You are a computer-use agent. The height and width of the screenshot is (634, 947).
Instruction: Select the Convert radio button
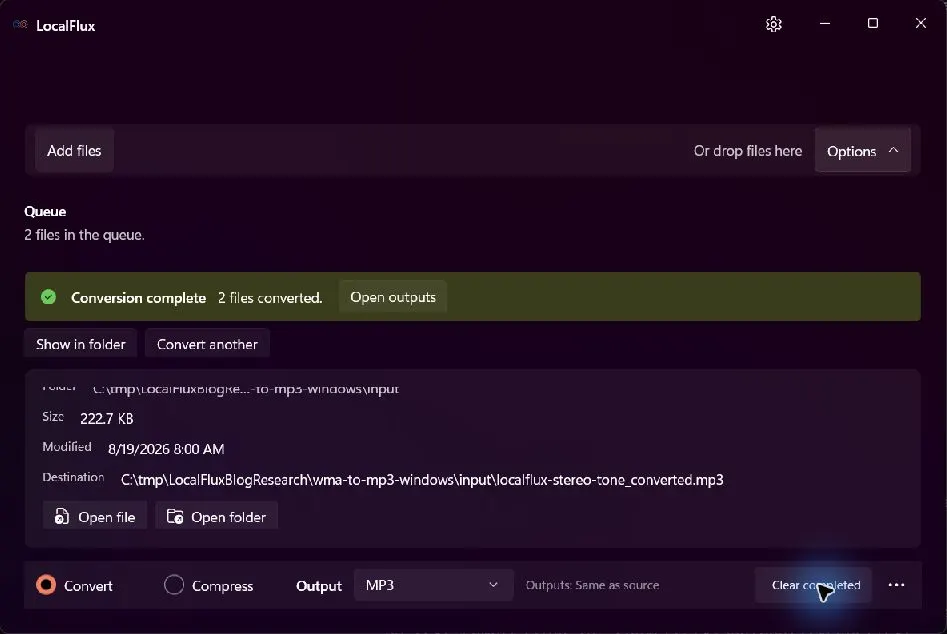click(x=46, y=584)
